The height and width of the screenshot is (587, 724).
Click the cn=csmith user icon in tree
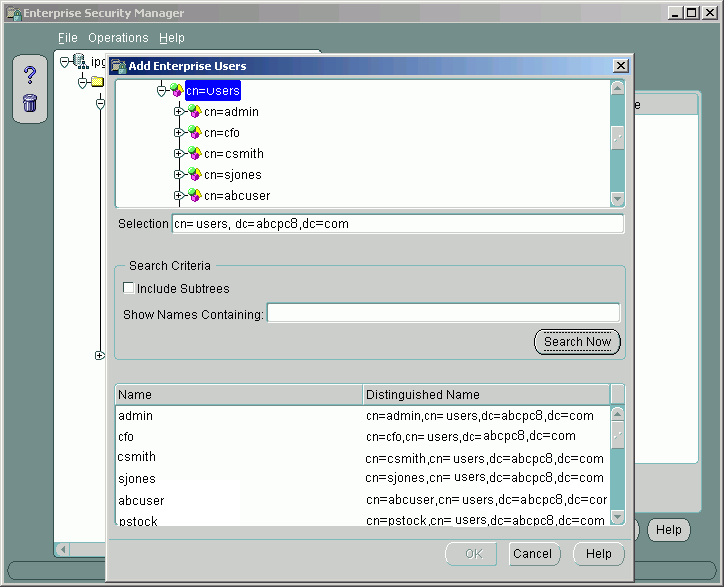[x=195, y=153]
